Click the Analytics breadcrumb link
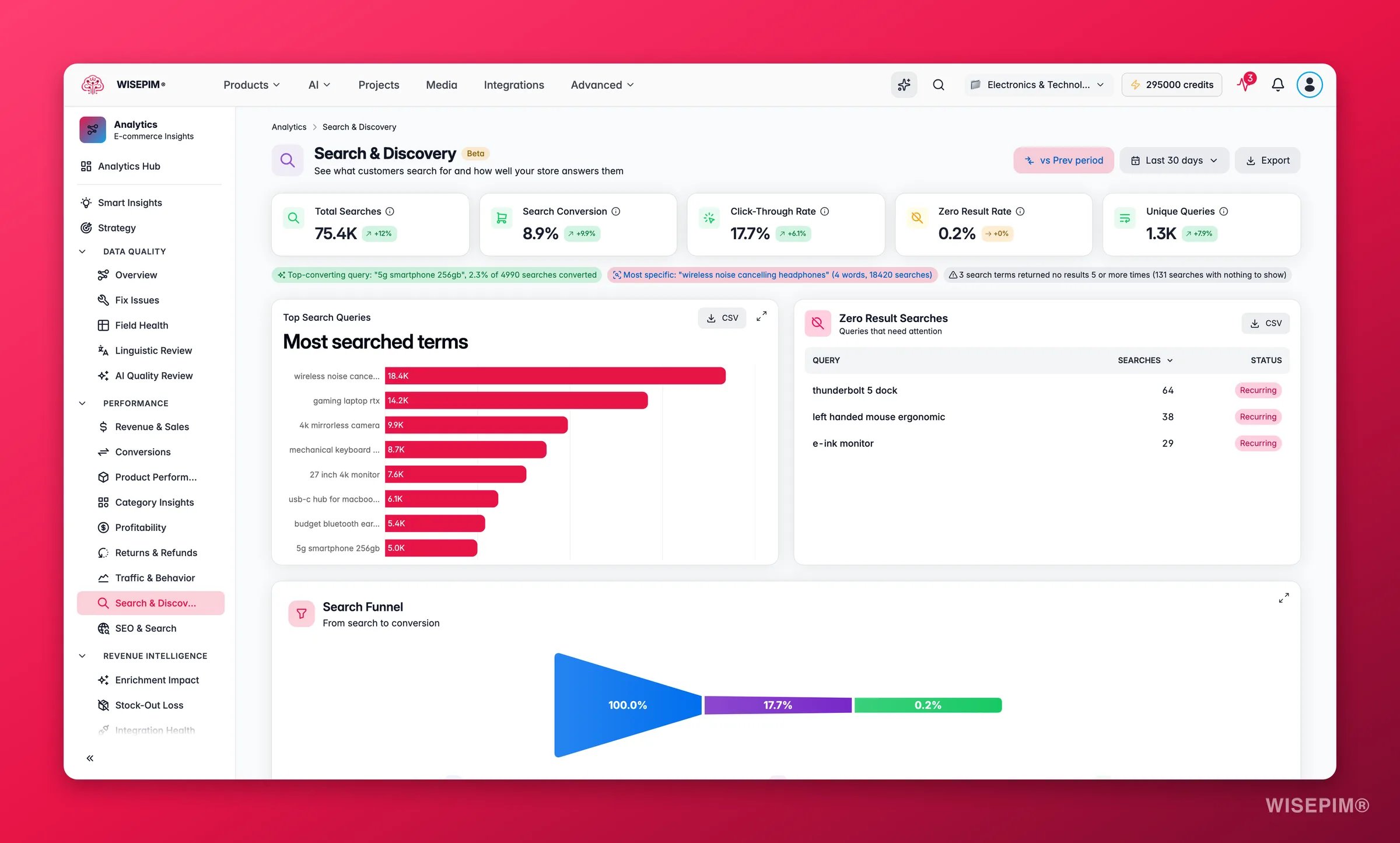The width and height of the screenshot is (1400, 843). coord(289,127)
